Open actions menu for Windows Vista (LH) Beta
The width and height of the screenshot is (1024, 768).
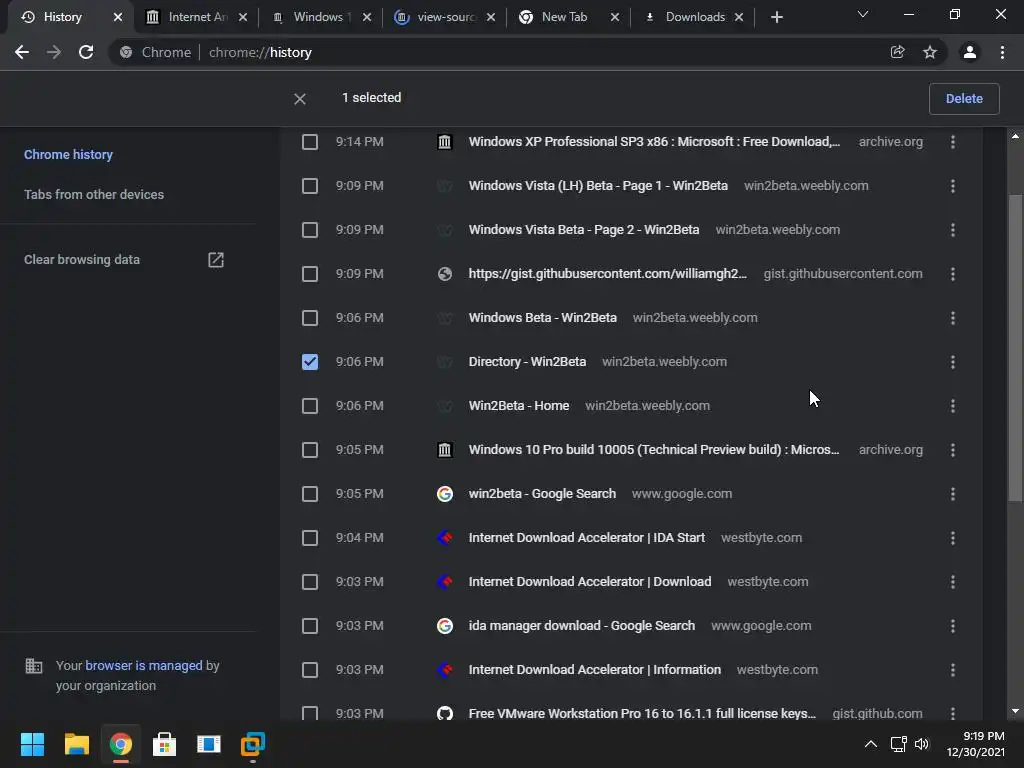click(x=953, y=186)
